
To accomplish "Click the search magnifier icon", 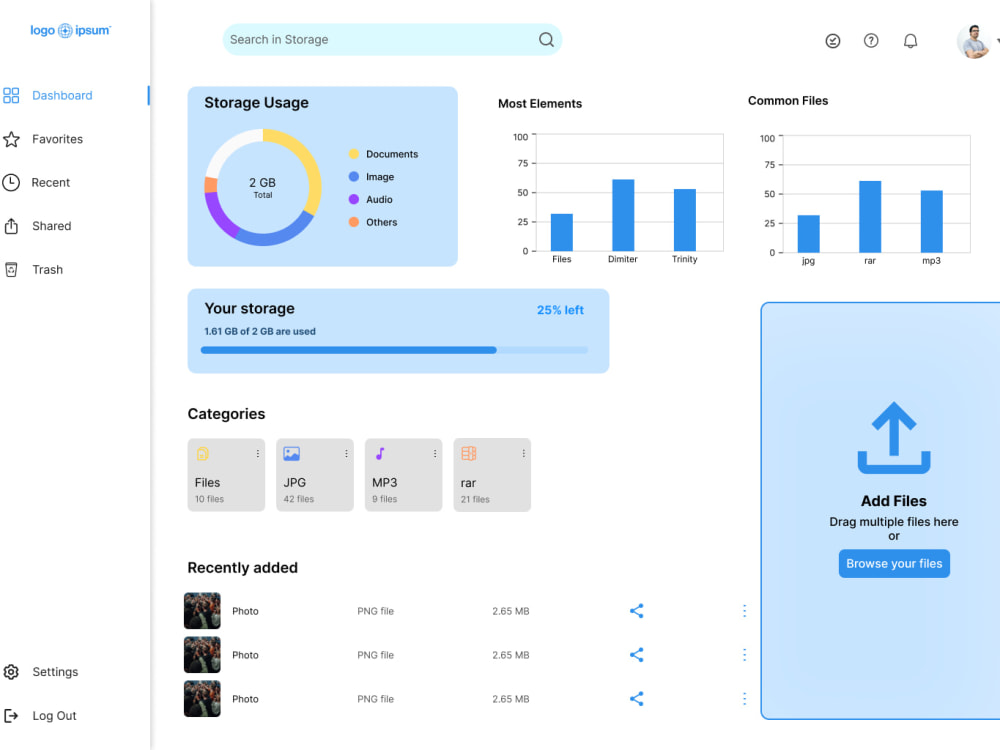I will click(546, 40).
